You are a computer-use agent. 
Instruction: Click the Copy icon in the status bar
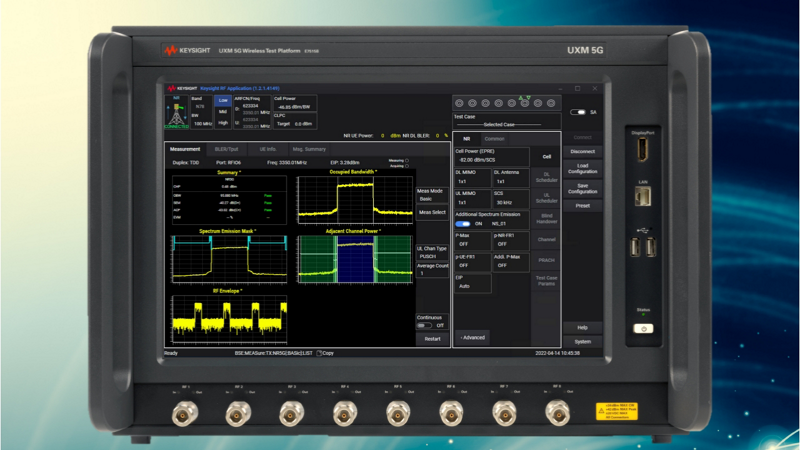tap(319, 353)
